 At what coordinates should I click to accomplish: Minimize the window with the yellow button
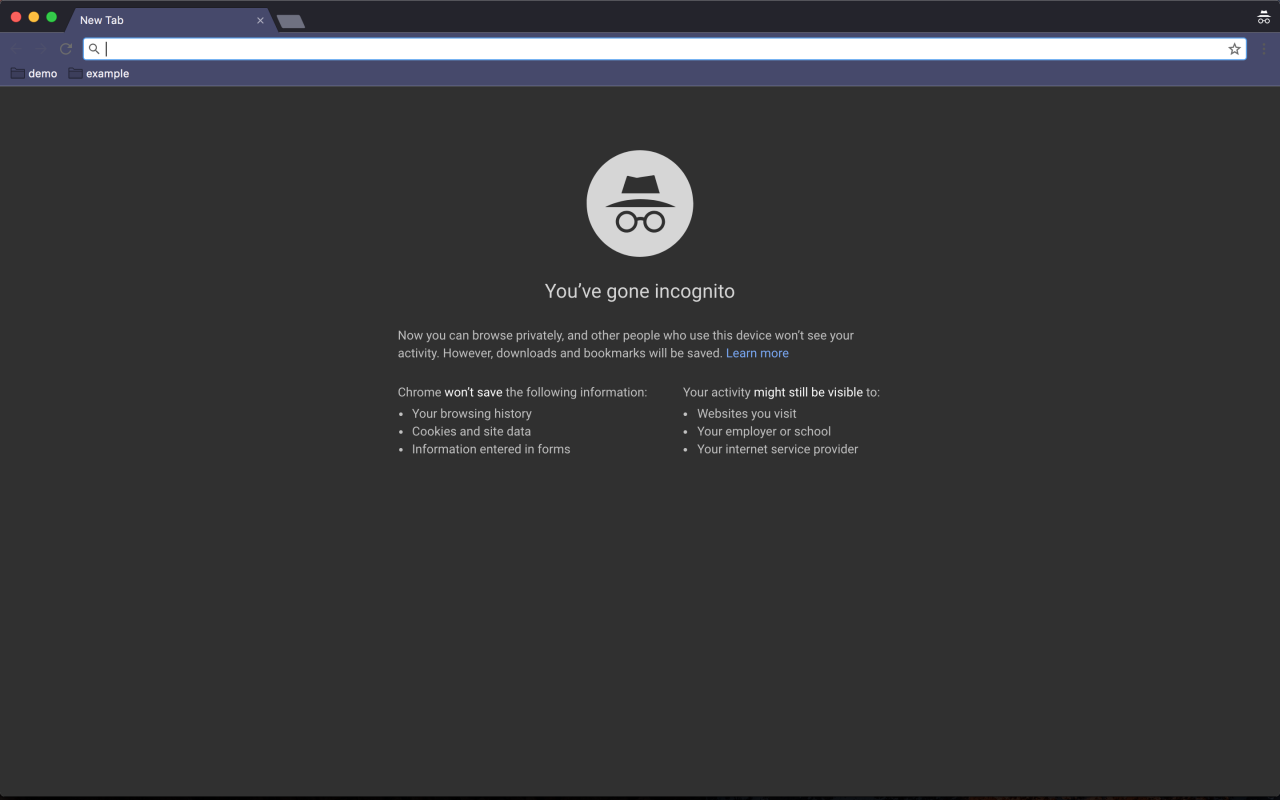(34, 17)
